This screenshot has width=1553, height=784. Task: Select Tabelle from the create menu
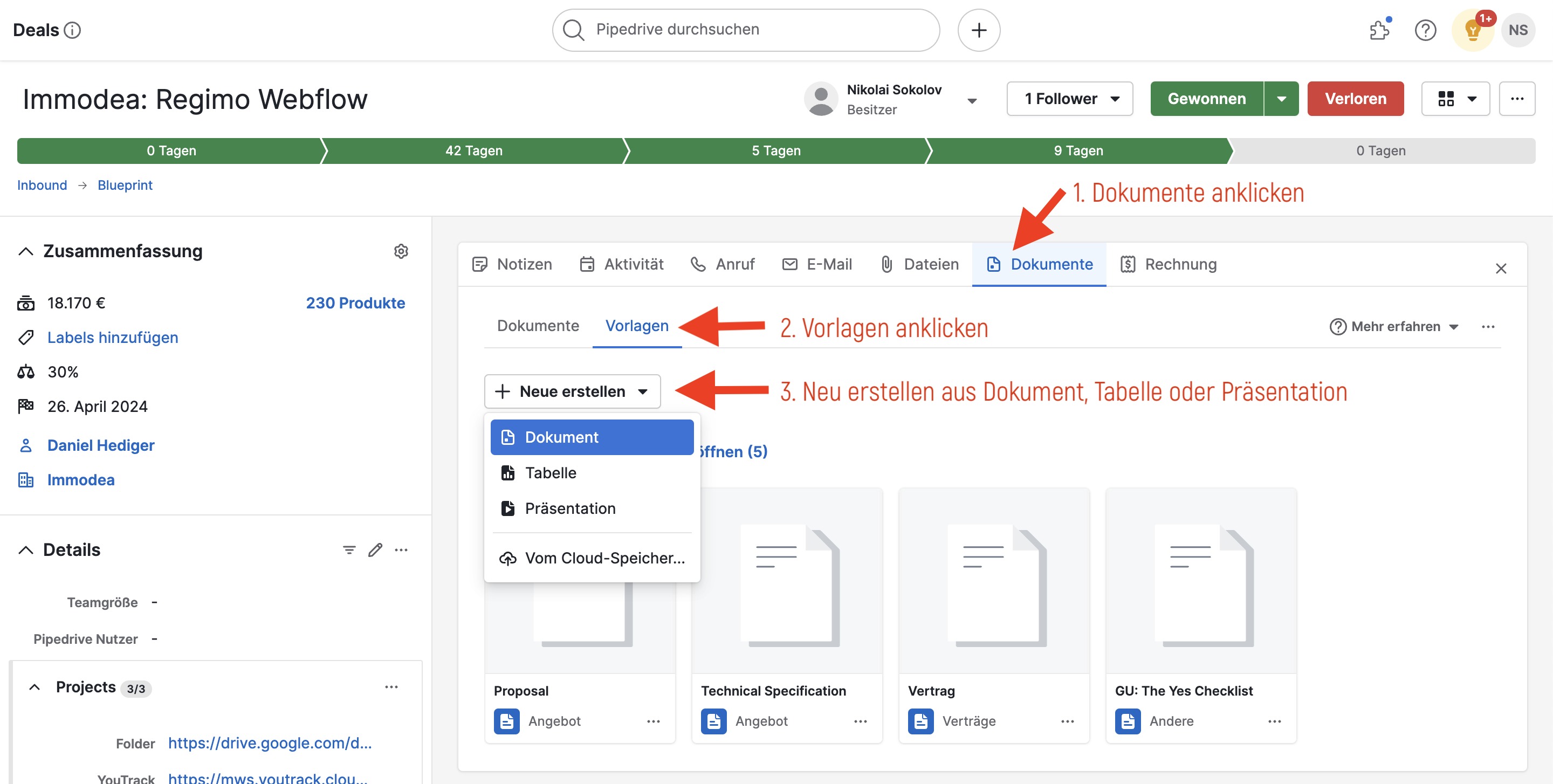[x=551, y=473]
